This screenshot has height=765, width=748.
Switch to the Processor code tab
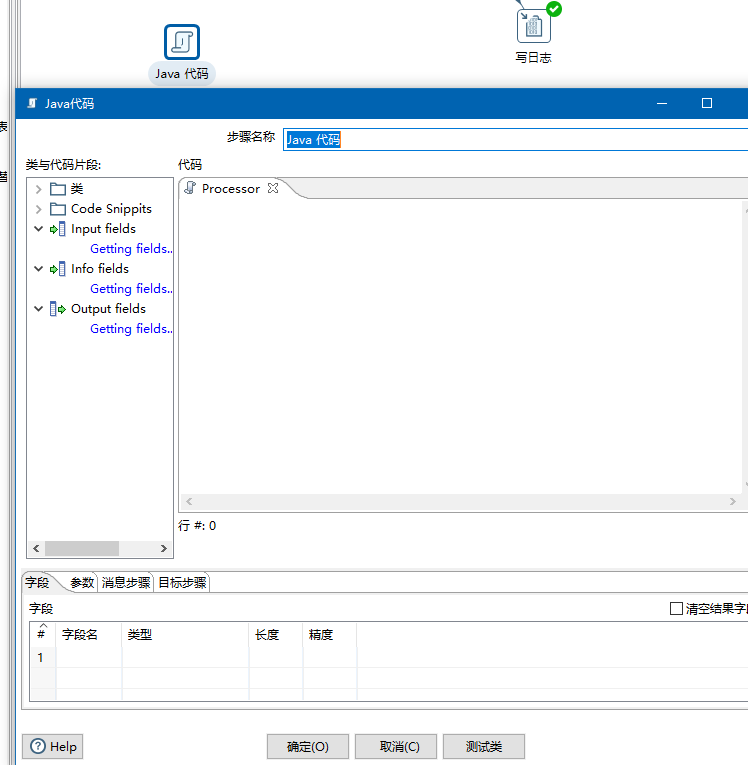pyautogui.click(x=230, y=189)
